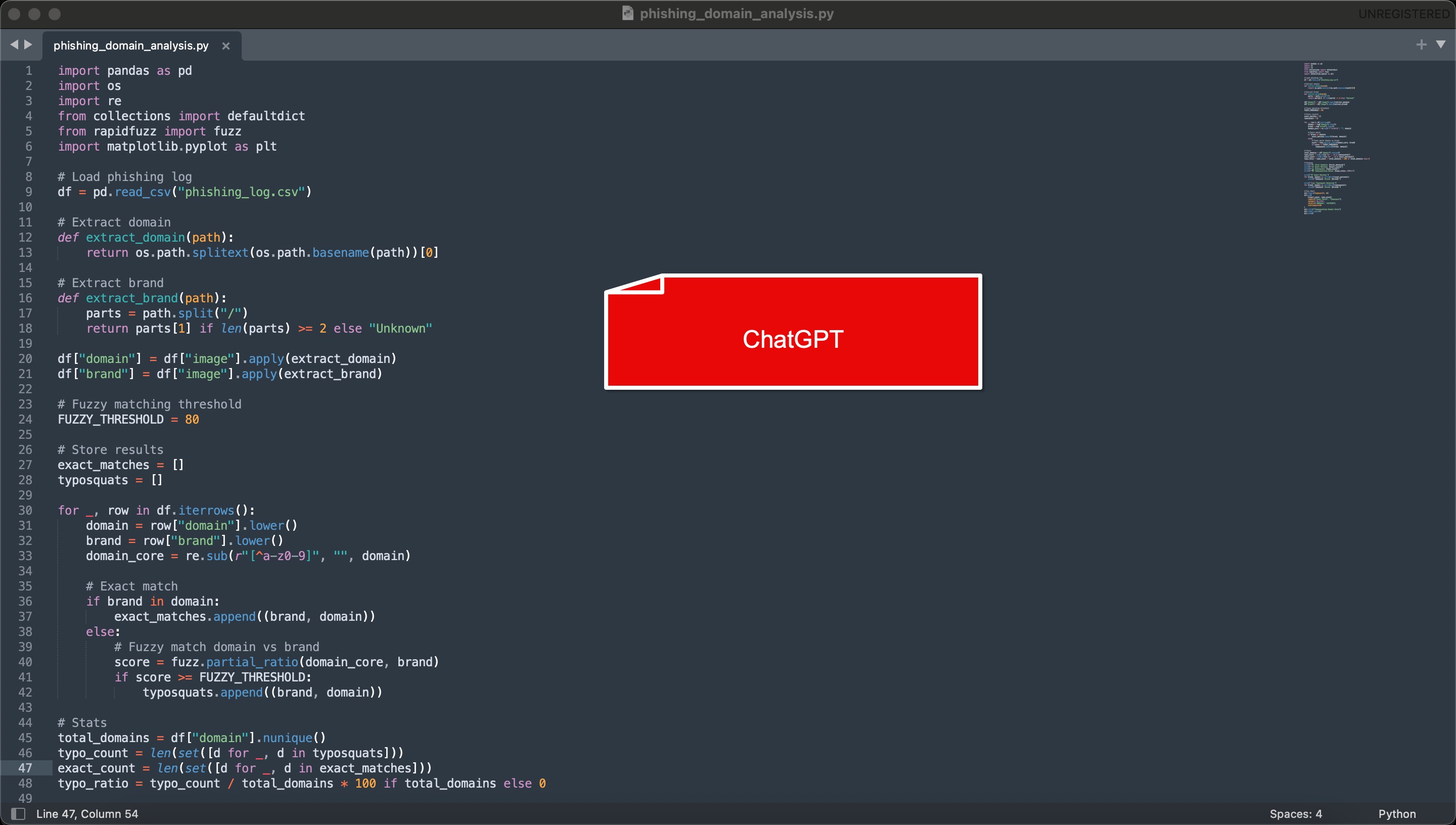Image resolution: width=1456 pixels, height=825 pixels.
Task: Click the 'from collections import defaultdict' line
Action: tap(181, 116)
